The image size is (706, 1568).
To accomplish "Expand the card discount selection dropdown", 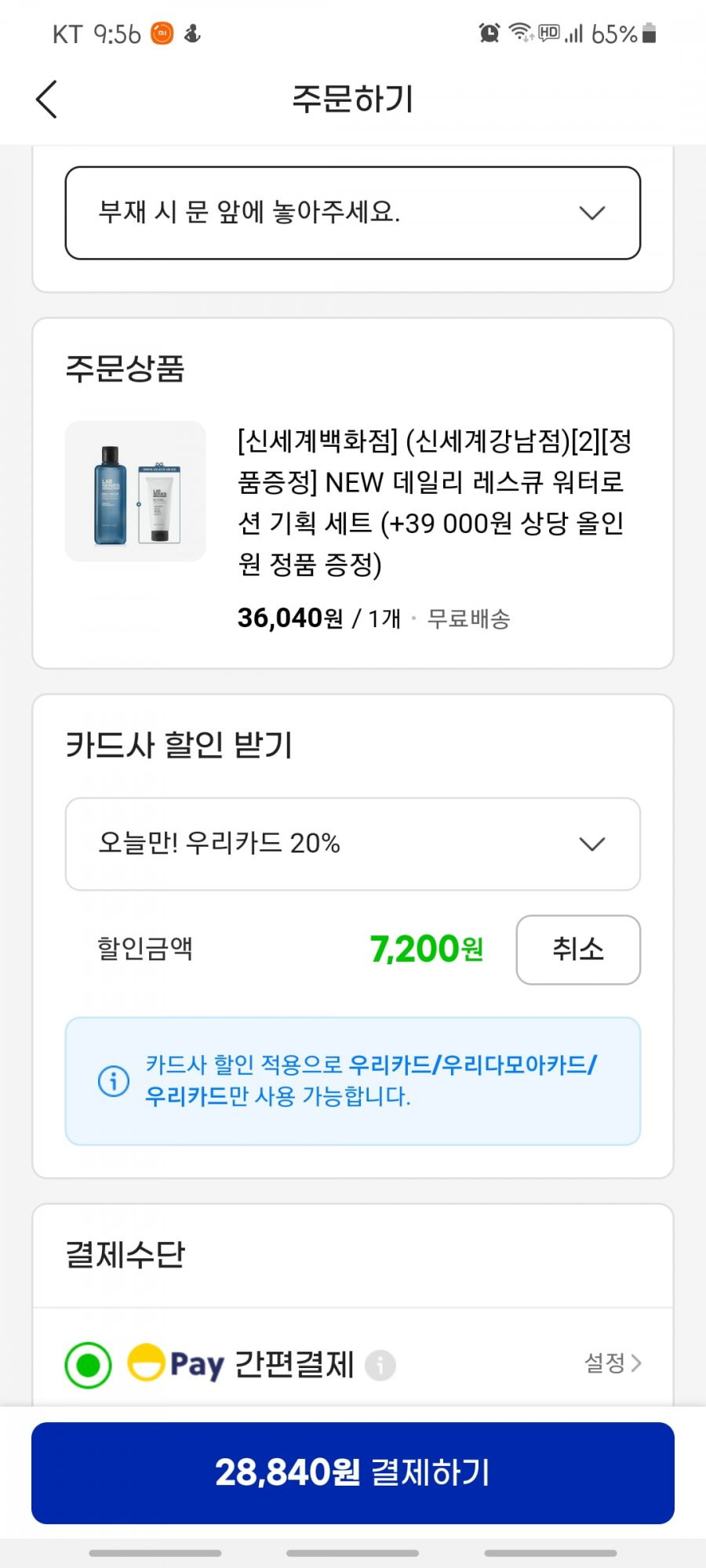I will [353, 844].
